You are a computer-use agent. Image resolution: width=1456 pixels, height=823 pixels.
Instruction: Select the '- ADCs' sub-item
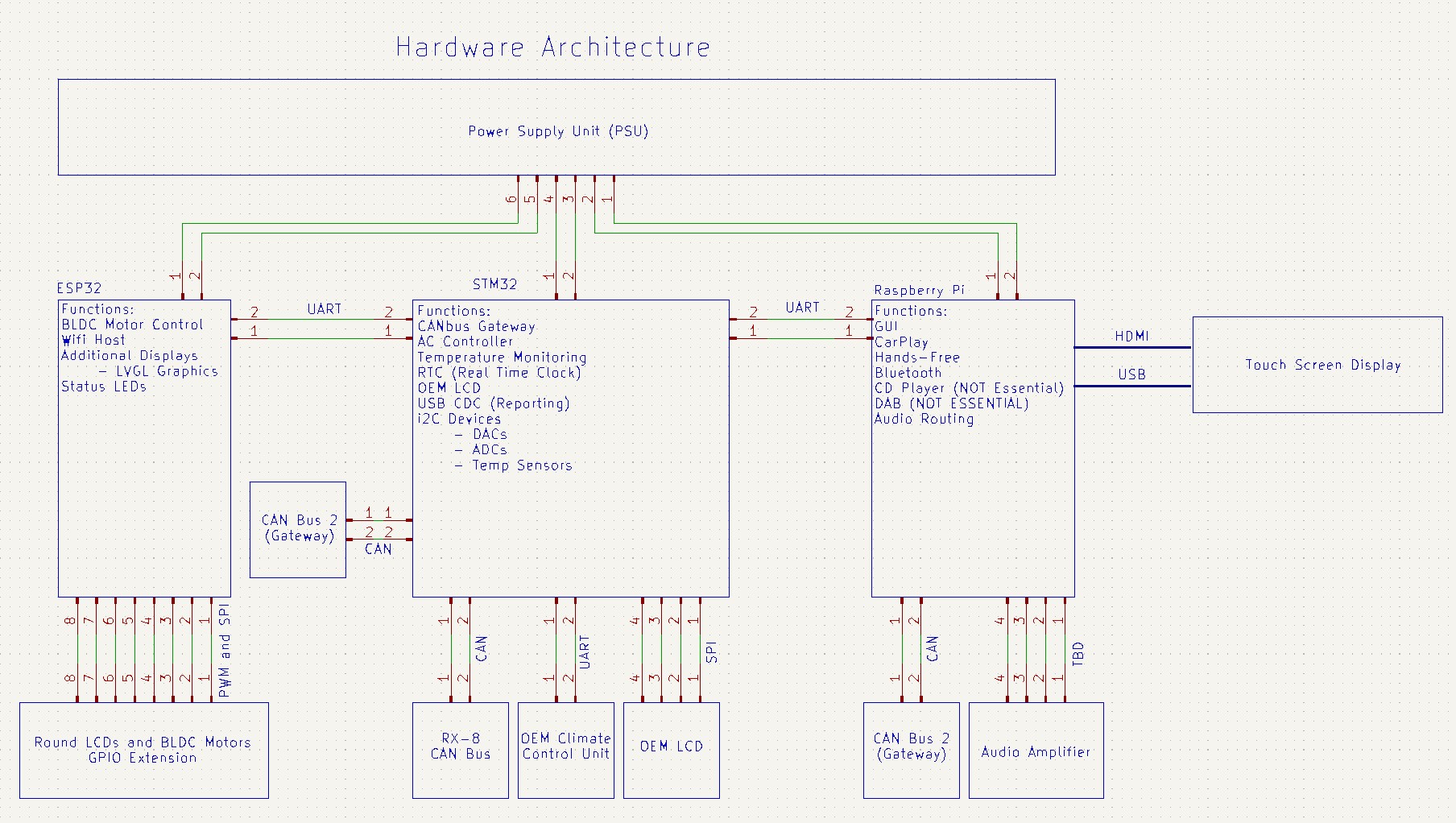coord(481,449)
